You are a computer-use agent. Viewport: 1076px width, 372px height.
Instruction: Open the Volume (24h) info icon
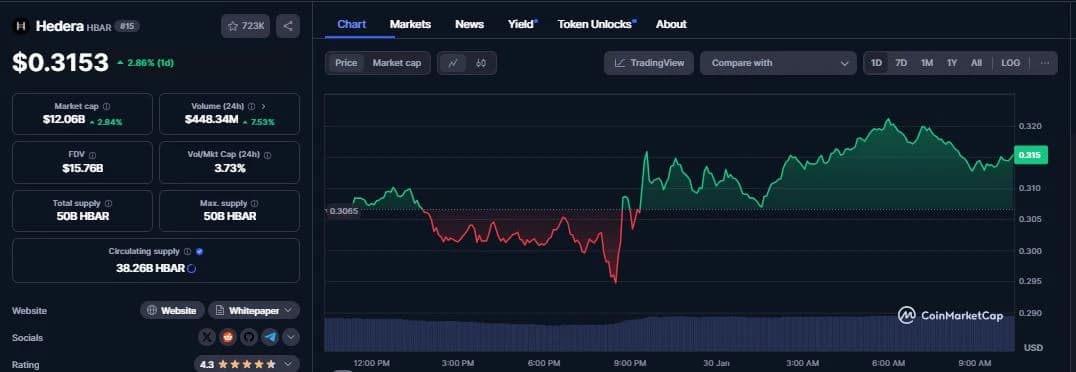(x=251, y=106)
